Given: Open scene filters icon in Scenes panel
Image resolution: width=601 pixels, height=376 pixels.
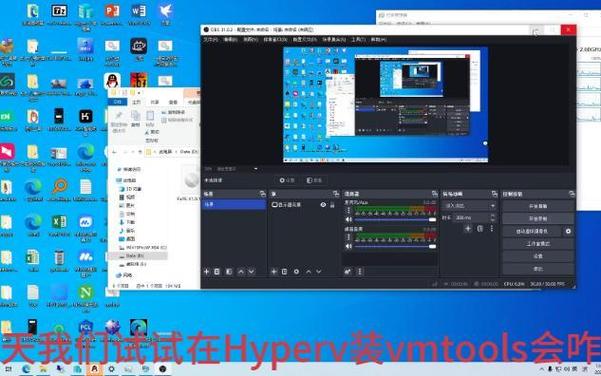Looking at the screenshot, I should pos(229,272).
